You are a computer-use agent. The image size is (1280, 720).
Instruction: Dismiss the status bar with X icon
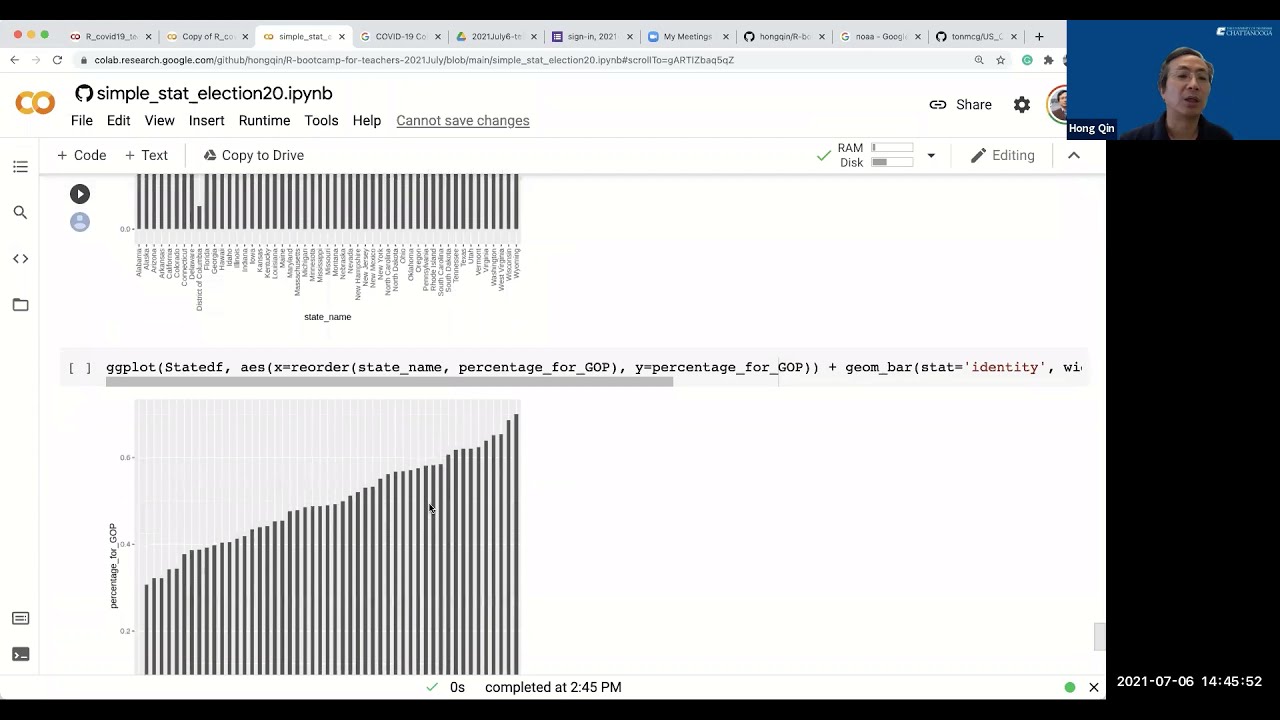click(x=1094, y=687)
